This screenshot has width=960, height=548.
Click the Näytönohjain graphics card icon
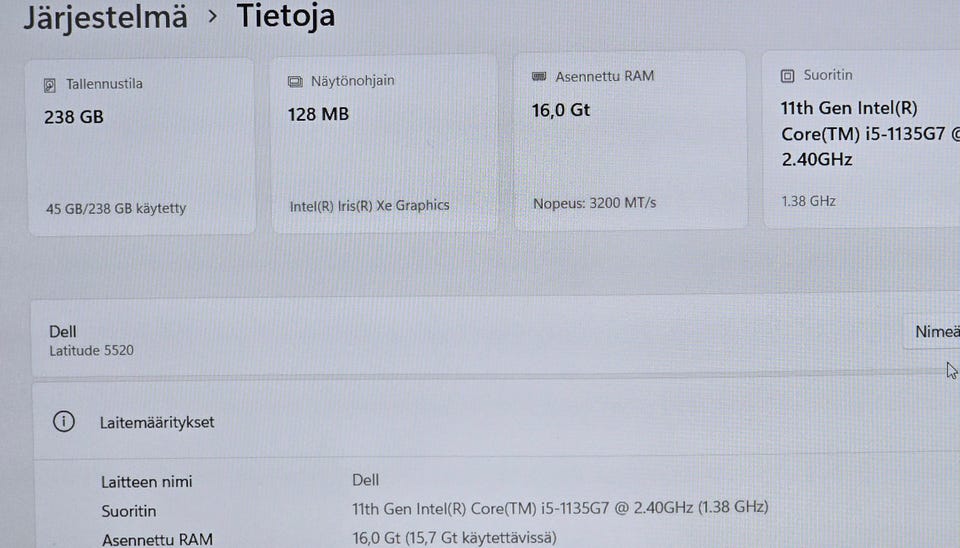[x=295, y=81]
